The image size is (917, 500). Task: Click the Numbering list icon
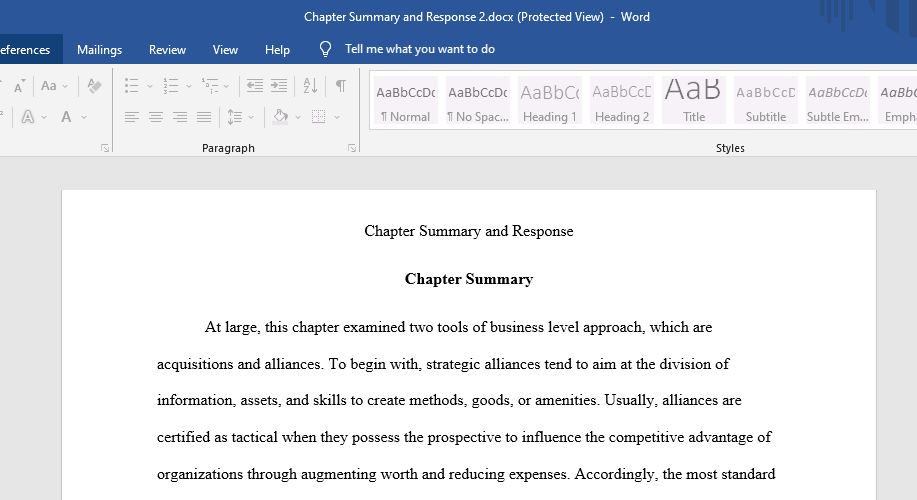tap(171, 86)
